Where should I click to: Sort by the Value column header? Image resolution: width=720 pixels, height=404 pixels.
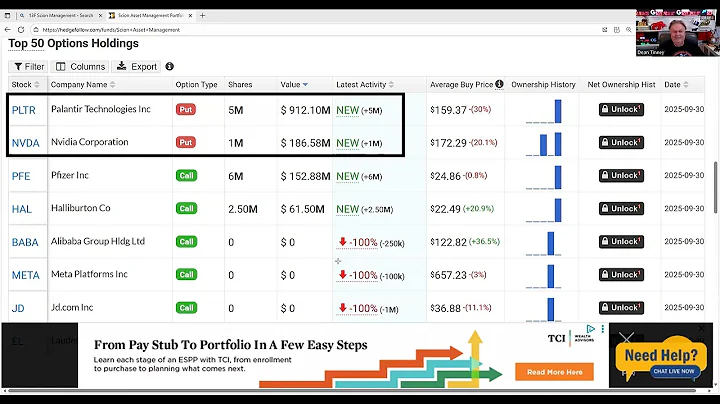[x=294, y=84]
